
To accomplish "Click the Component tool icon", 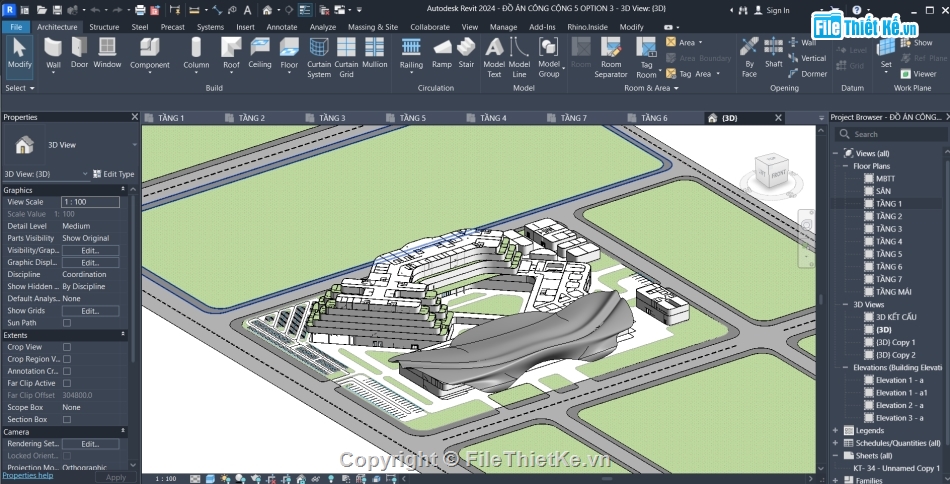I will (150, 47).
